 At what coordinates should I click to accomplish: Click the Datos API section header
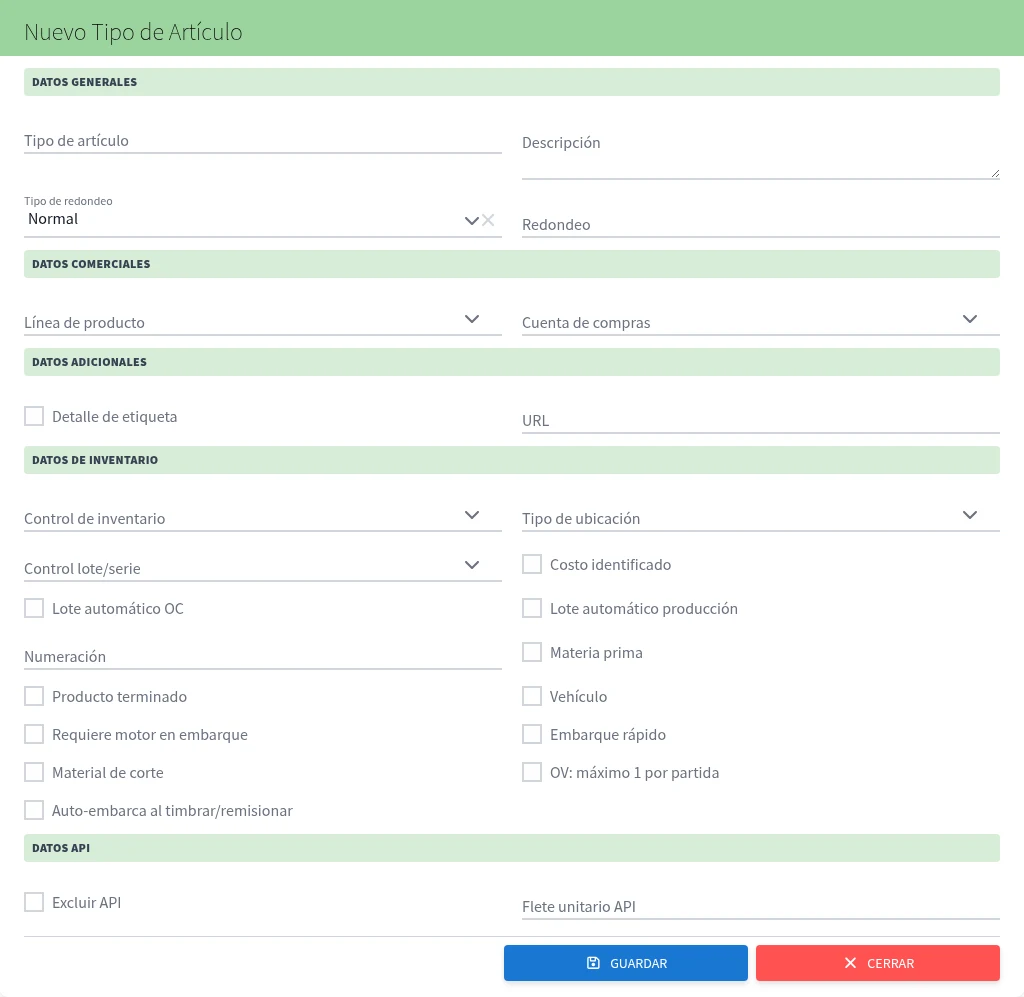pyautogui.click(x=512, y=848)
